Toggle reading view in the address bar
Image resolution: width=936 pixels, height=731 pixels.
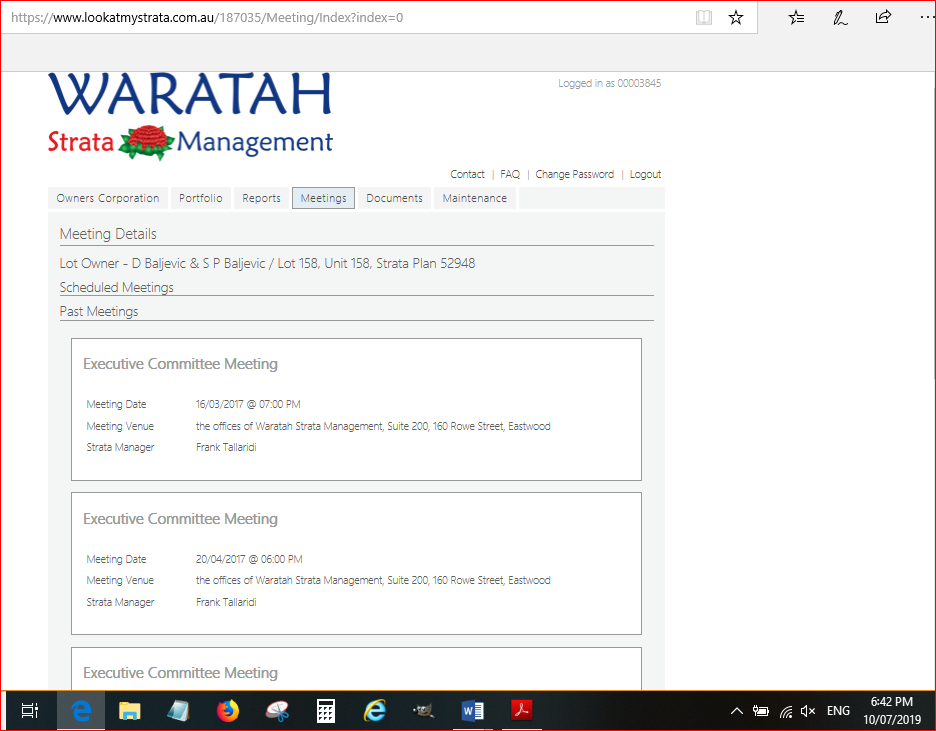click(704, 17)
